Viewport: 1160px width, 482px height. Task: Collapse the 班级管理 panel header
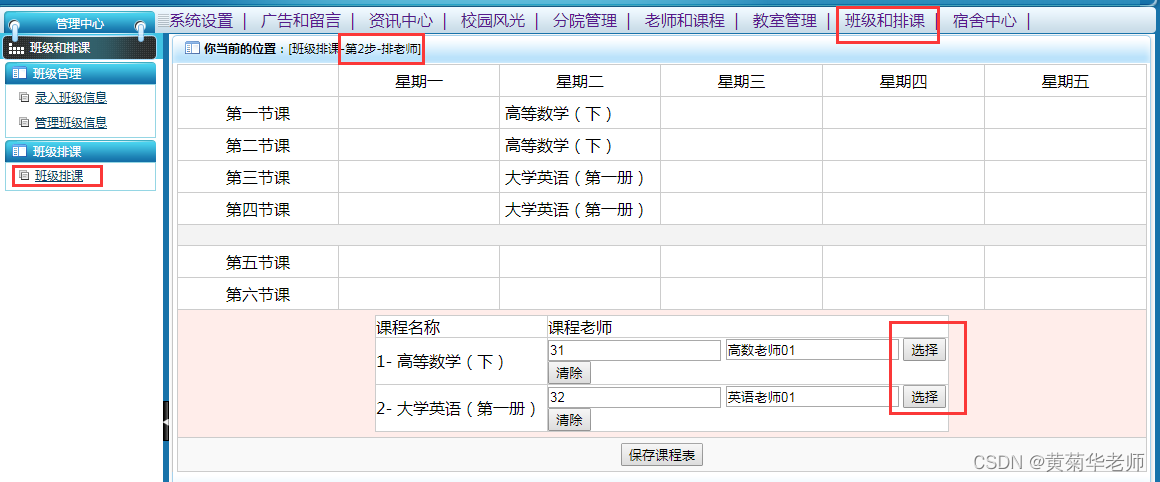click(80, 73)
